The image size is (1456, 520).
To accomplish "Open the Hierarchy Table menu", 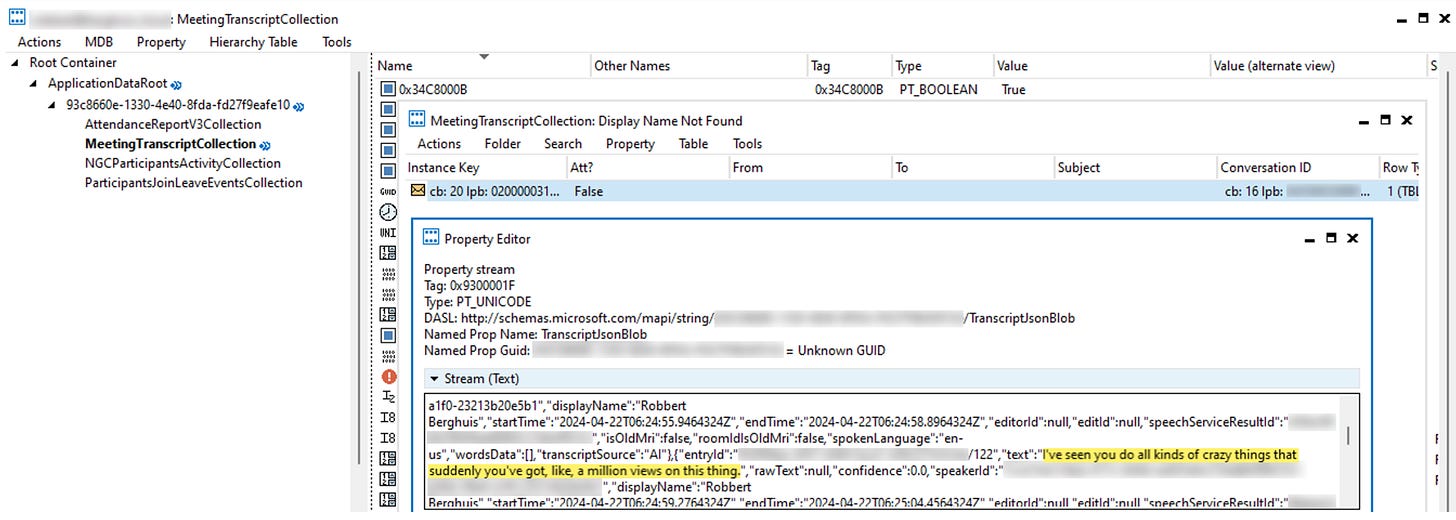I will pyautogui.click(x=253, y=42).
